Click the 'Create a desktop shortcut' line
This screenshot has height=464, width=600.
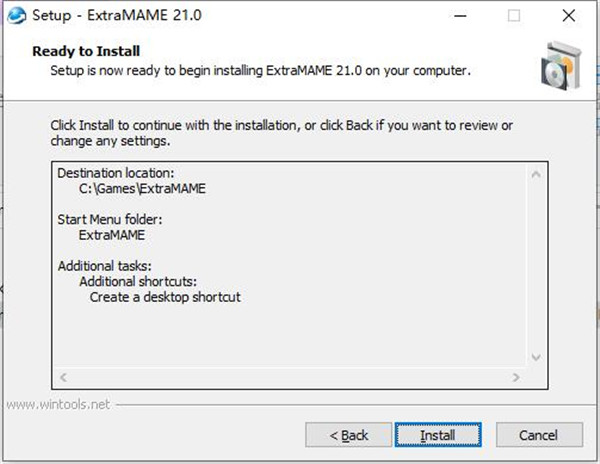[x=165, y=297]
